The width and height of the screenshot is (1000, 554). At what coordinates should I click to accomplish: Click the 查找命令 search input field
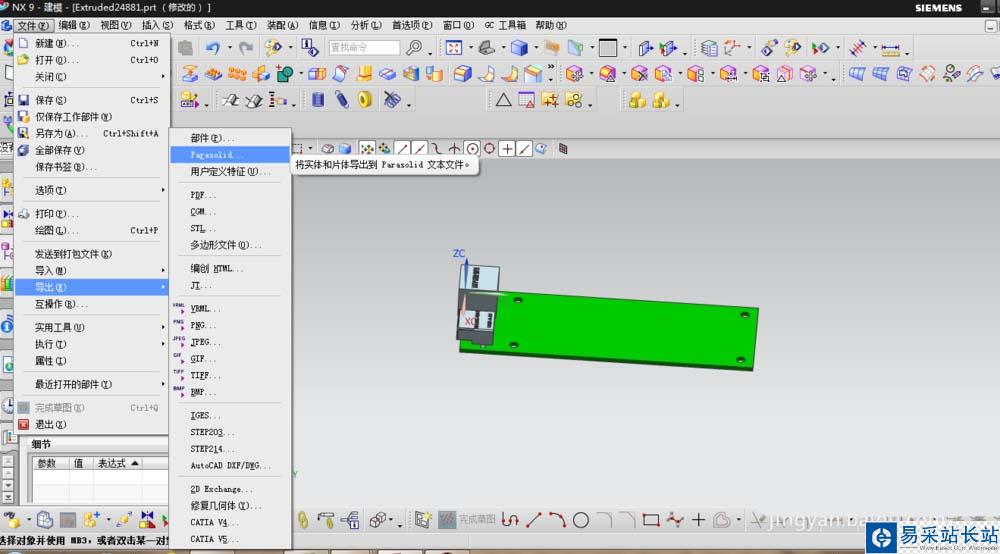click(x=364, y=48)
